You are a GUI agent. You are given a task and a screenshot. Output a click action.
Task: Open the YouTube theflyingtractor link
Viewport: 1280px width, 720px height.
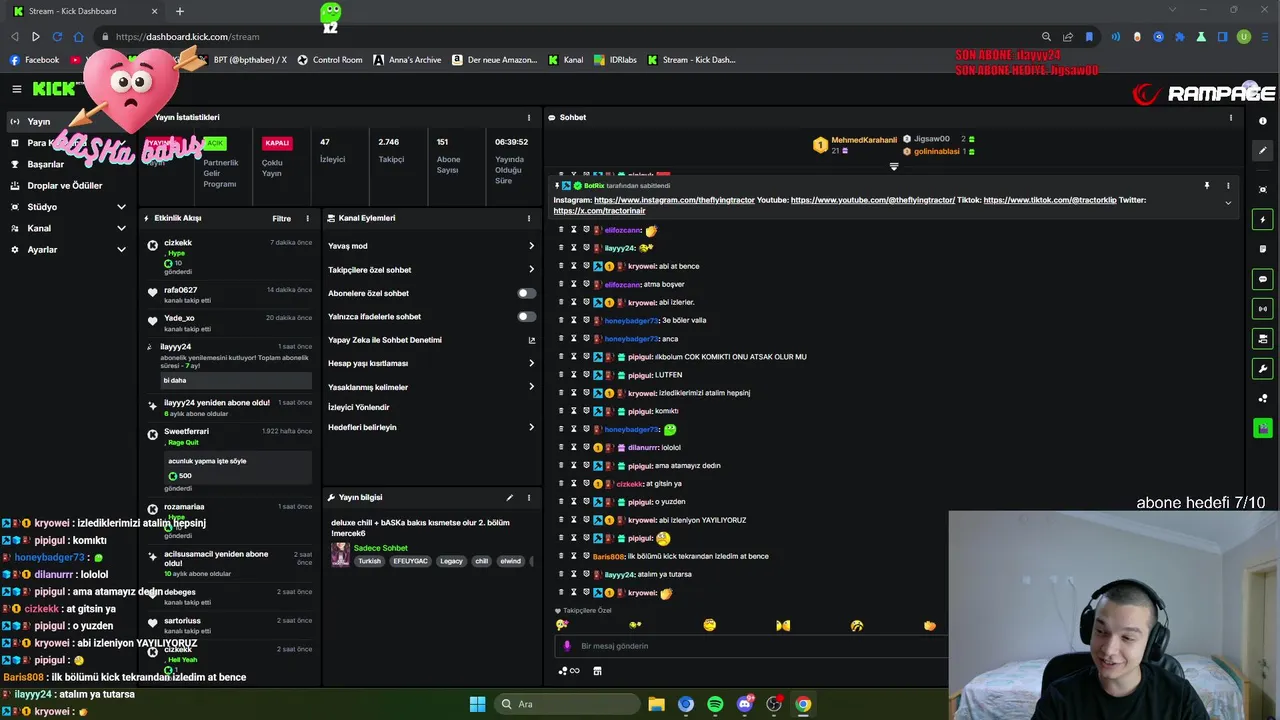pyautogui.click(x=873, y=200)
